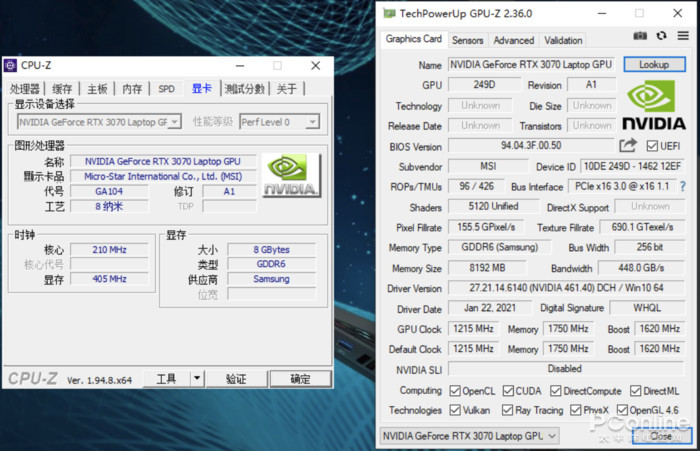700x451 pixels.
Task: Click the GPU-Z title bar app icon
Action: point(389,14)
